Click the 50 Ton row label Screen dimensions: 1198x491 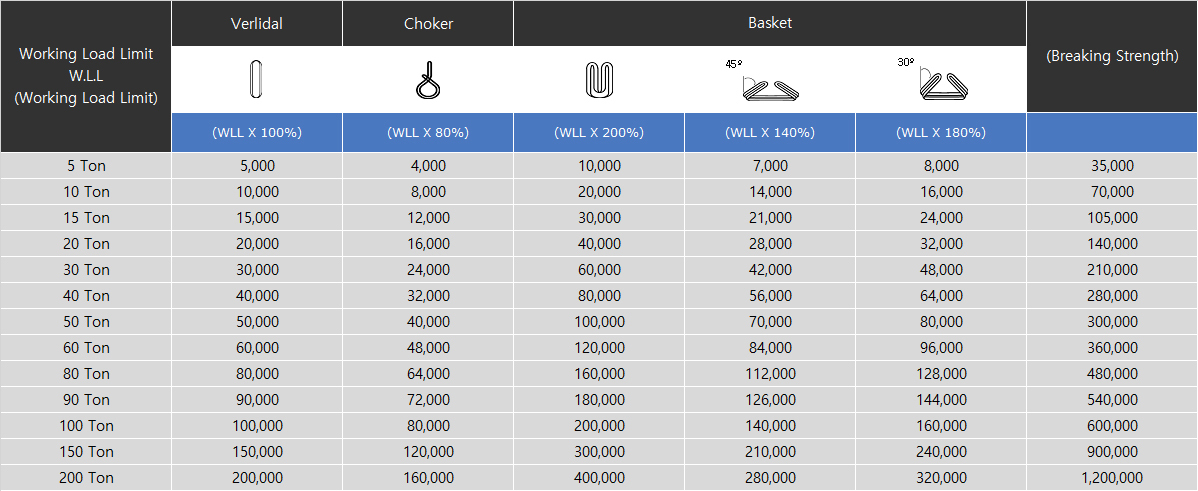[86, 322]
